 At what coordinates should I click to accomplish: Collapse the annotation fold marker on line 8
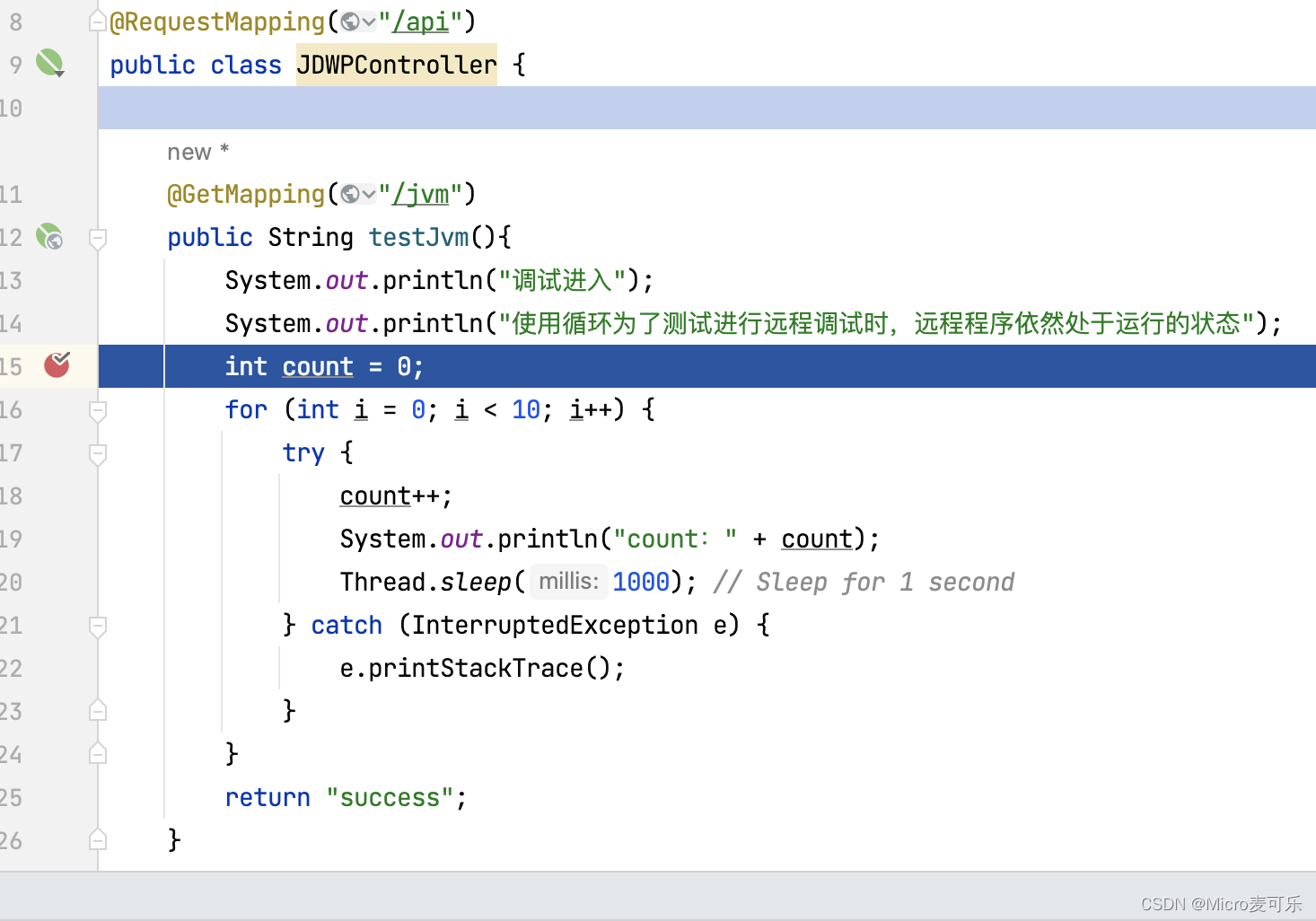click(x=98, y=22)
